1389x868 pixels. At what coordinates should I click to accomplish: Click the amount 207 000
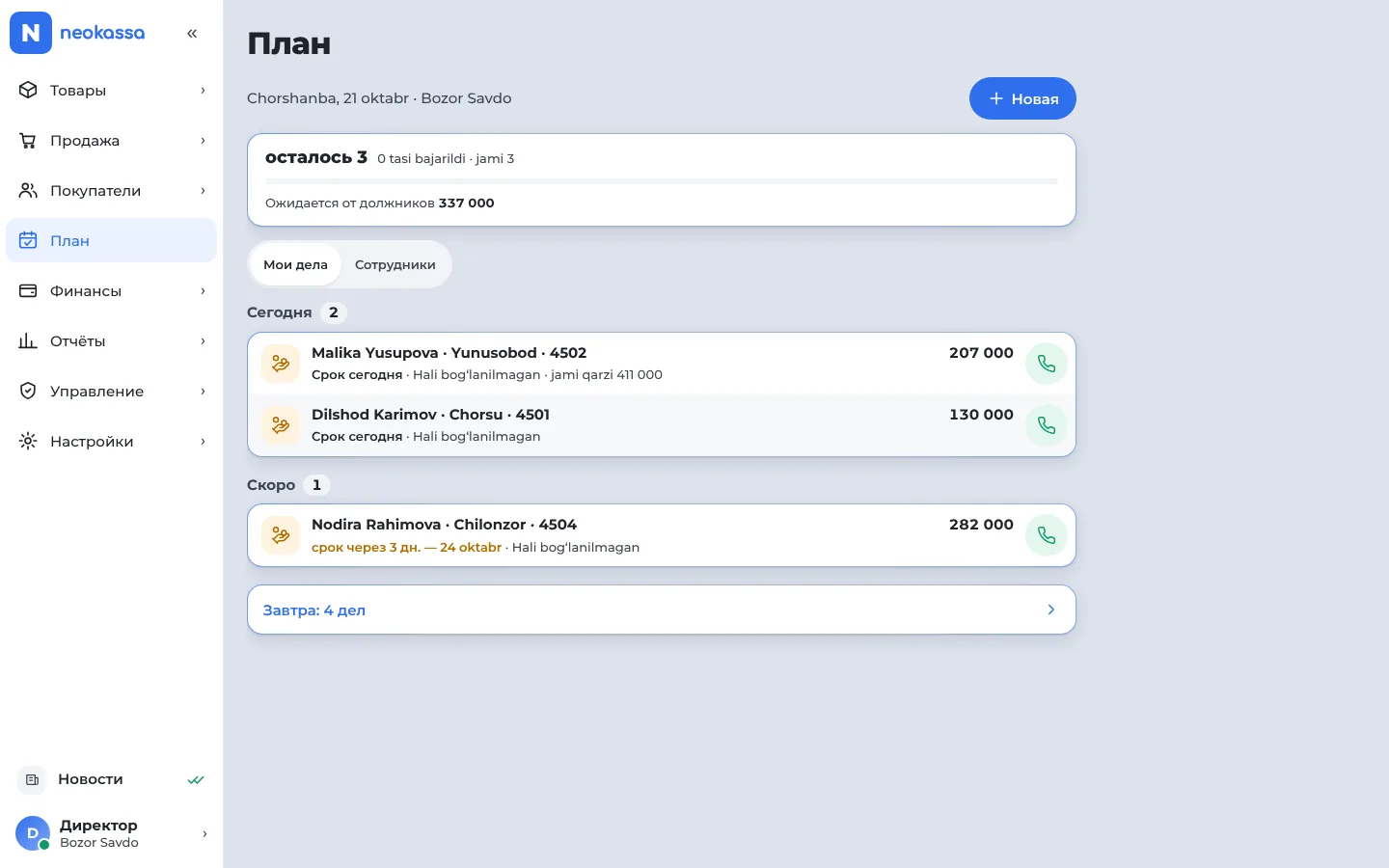(x=981, y=353)
